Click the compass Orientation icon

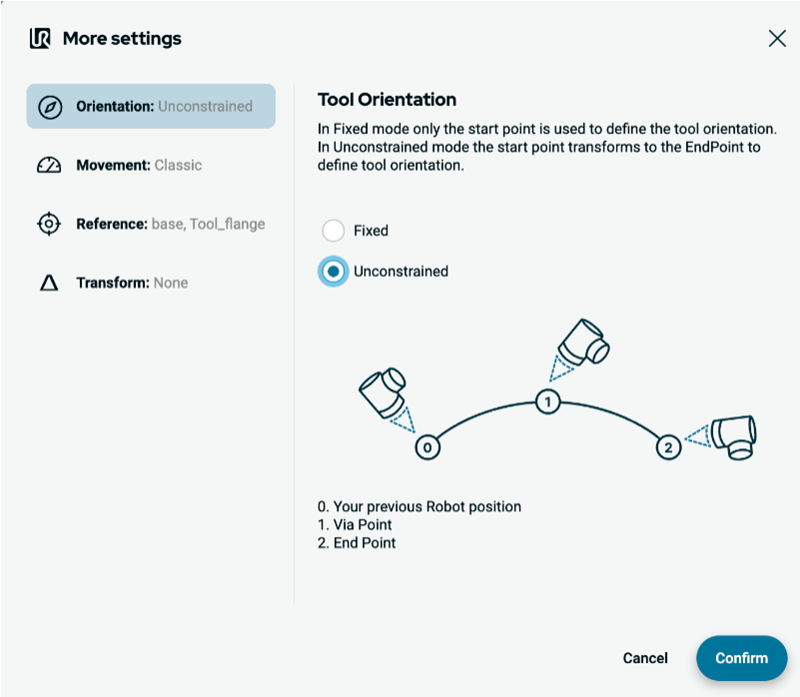(49, 107)
